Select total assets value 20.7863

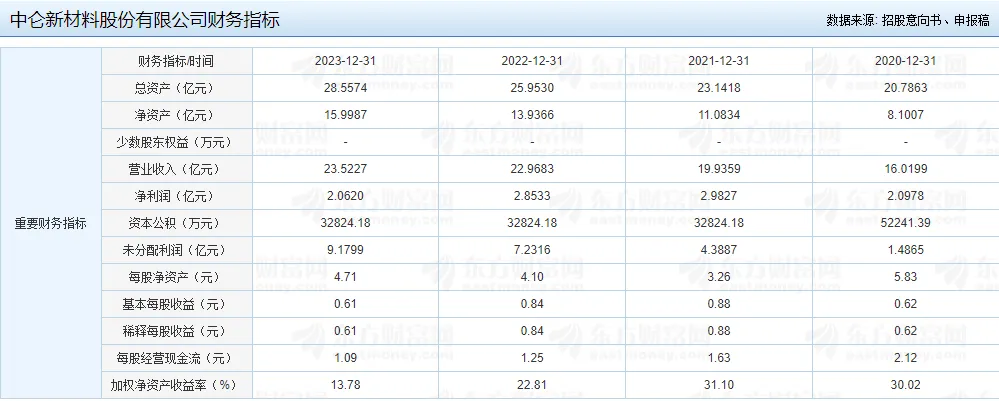905,88
